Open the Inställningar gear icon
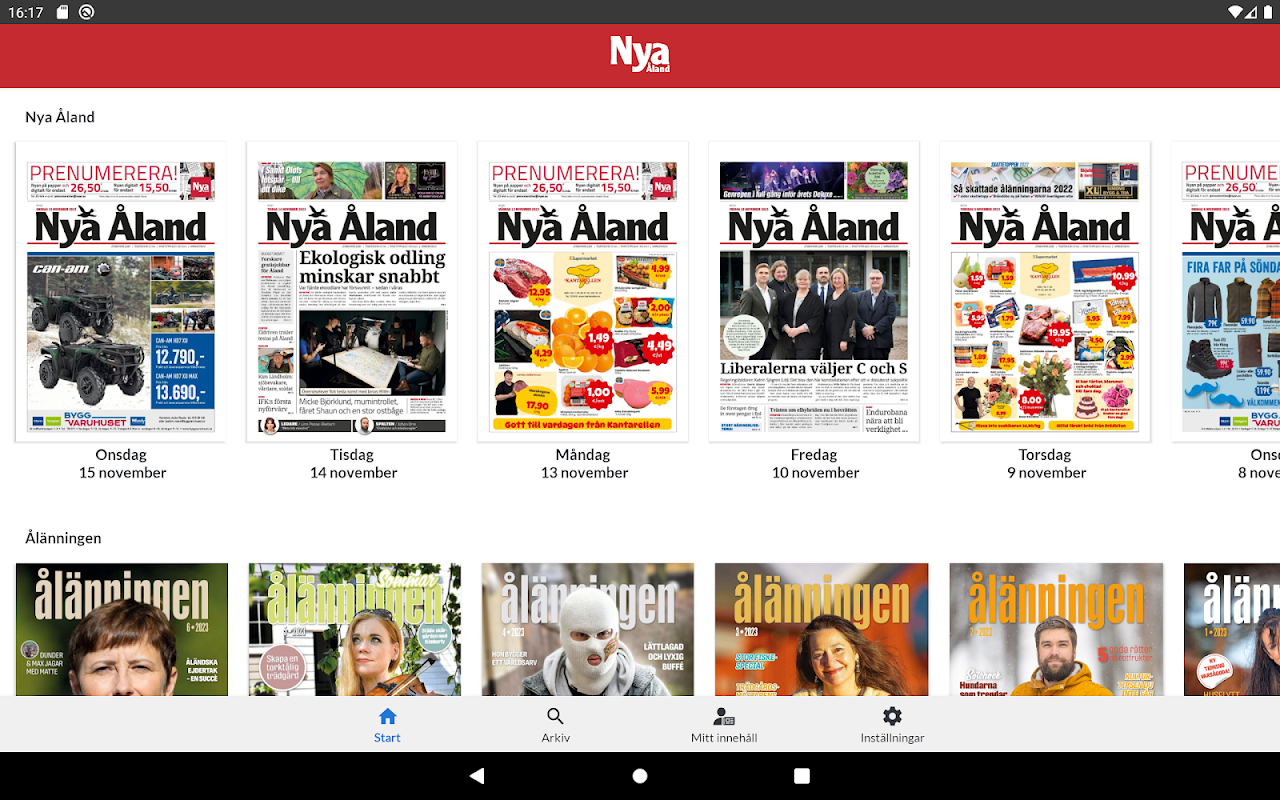The height and width of the screenshot is (800, 1280). 892,716
